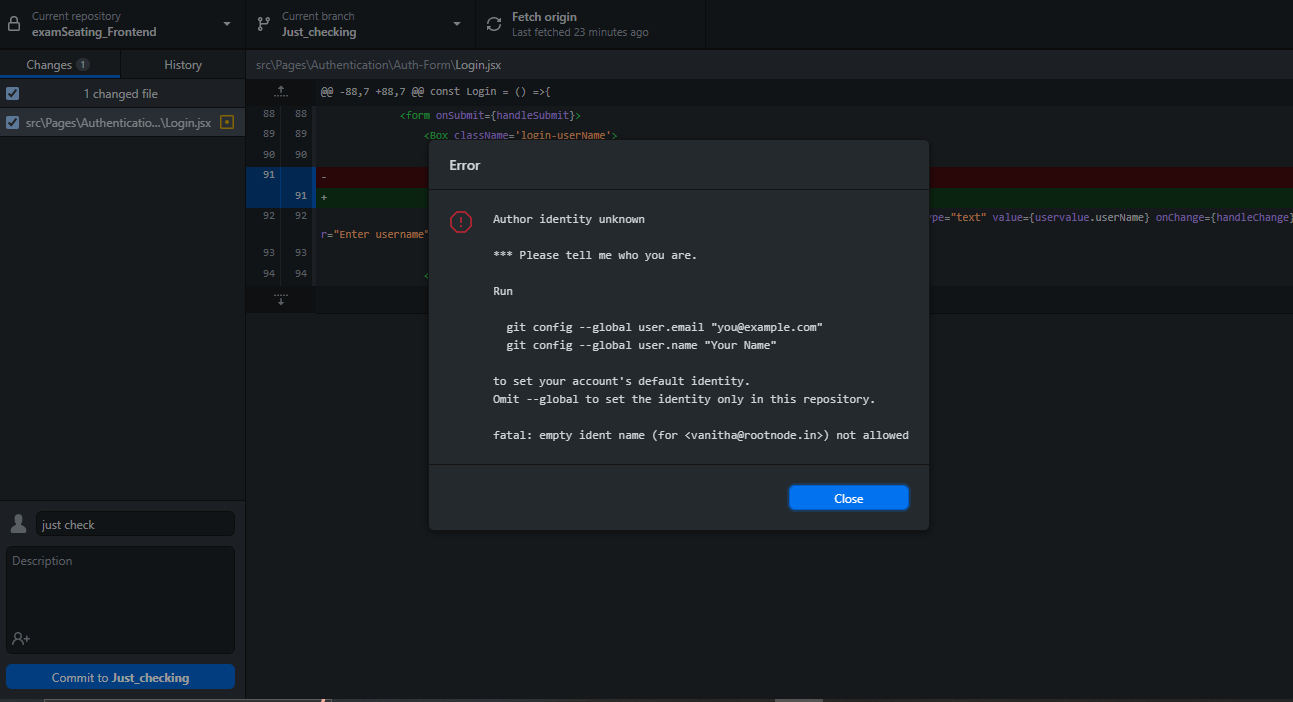
Task: Click the expand-diff arrow above the line numbers
Action: click(281, 90)
